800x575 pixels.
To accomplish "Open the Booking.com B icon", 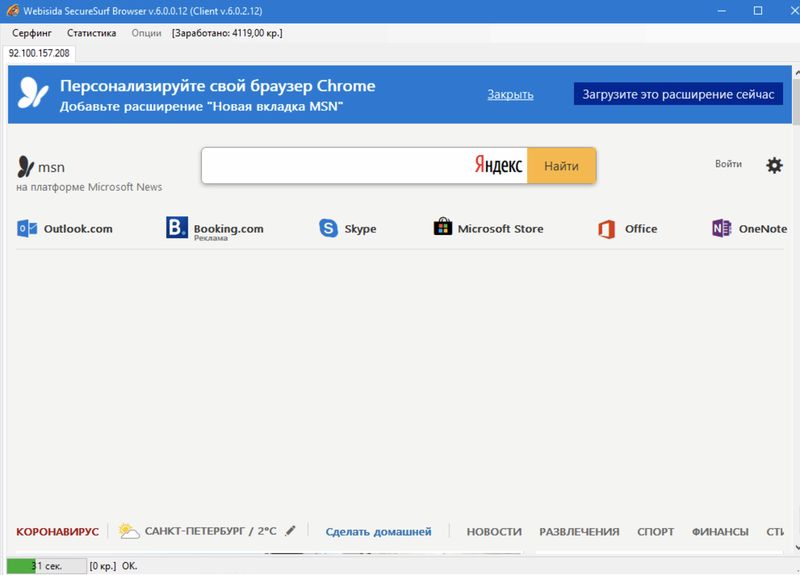I will [177, 229].
